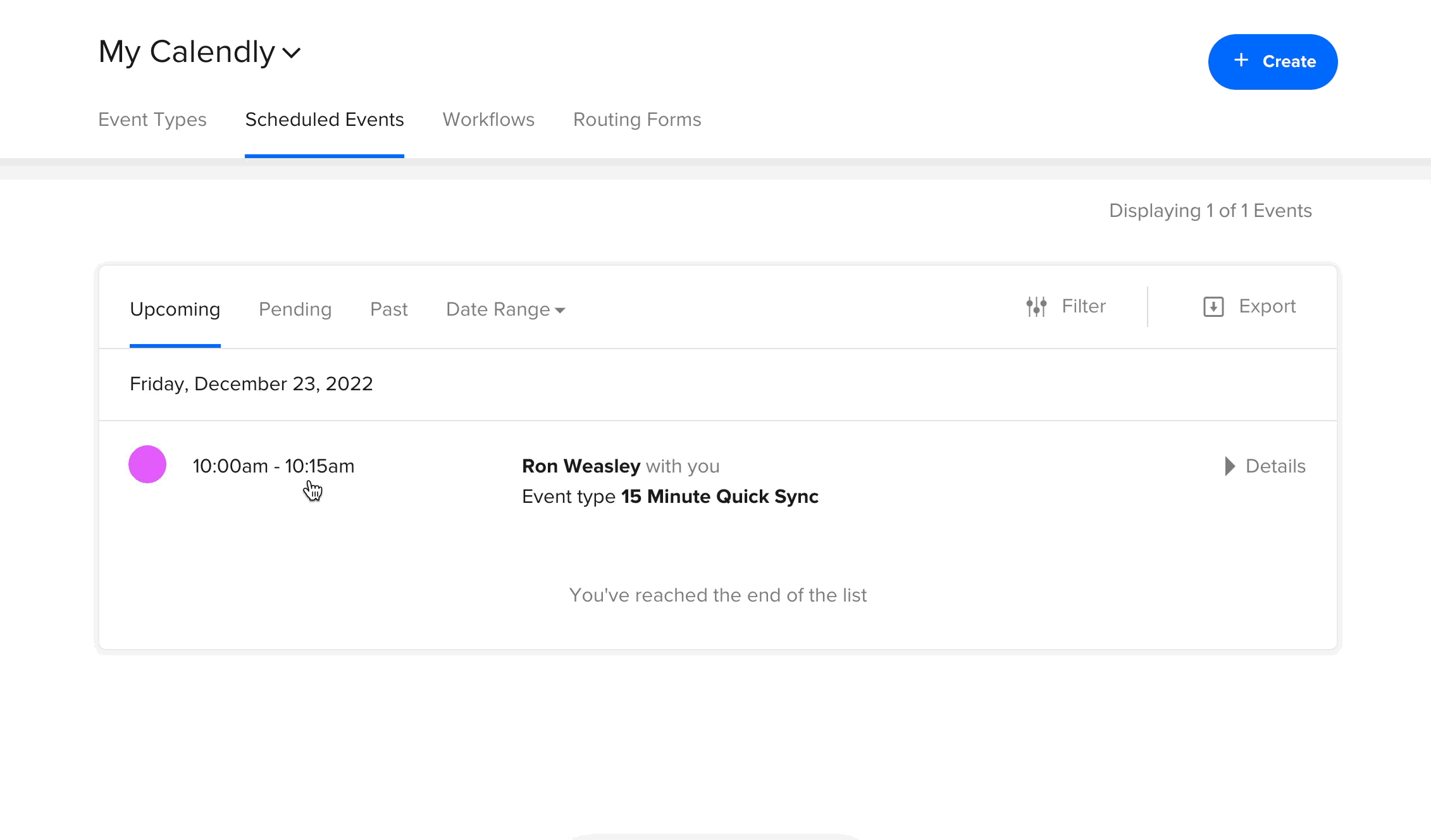1431x840 pixels.
Task: Click the Filter sliders icon
Action: 1036,307
